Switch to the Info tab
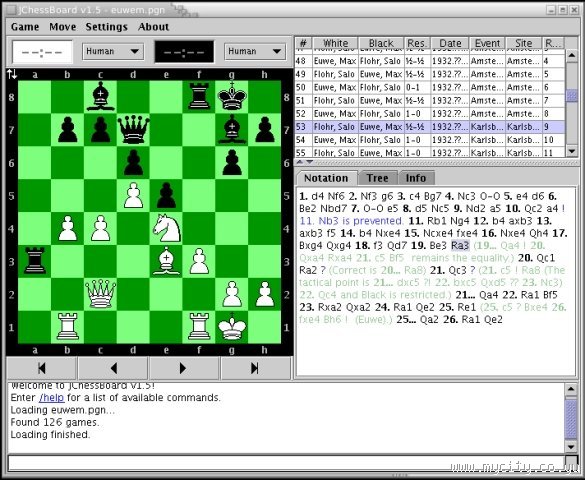This screenshot has height=480, width=585. (416, 178)
